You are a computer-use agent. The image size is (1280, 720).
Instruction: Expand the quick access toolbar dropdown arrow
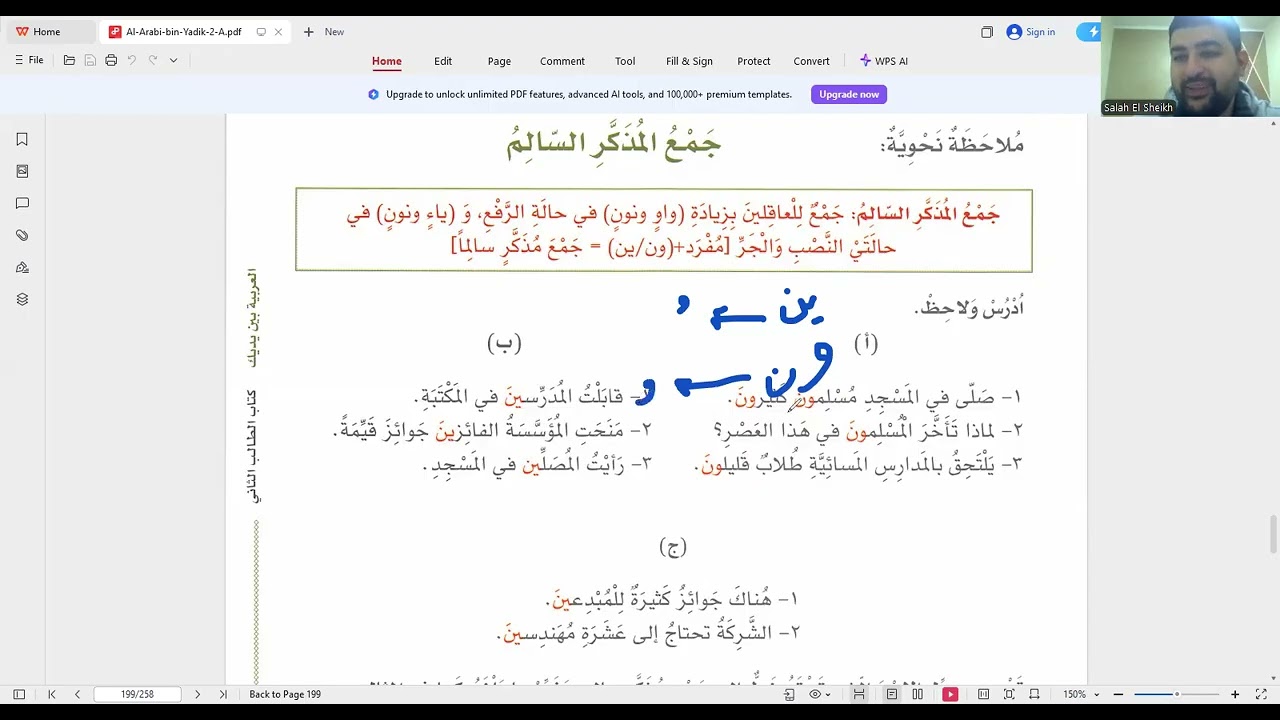point(173,61)
